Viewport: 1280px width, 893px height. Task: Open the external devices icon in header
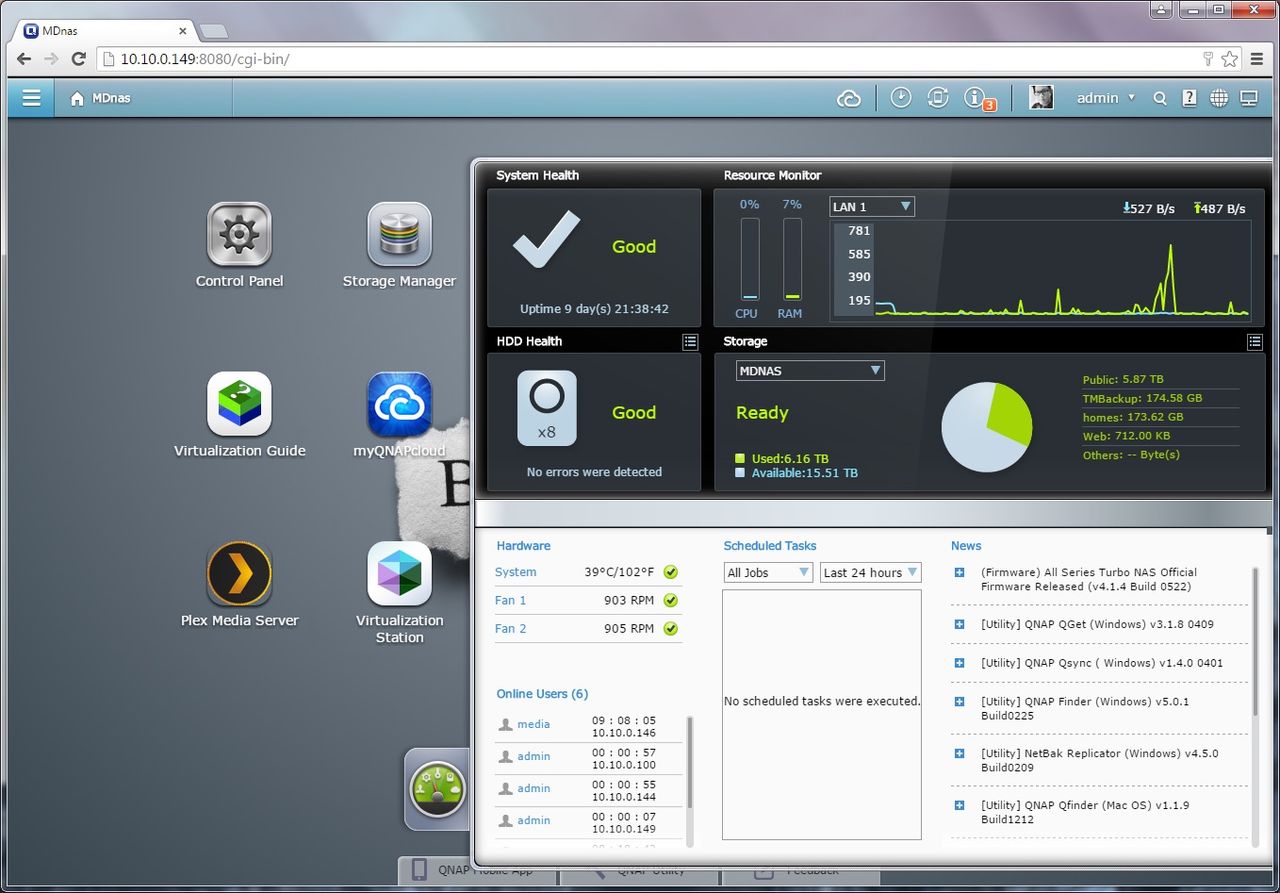[938, 97]
